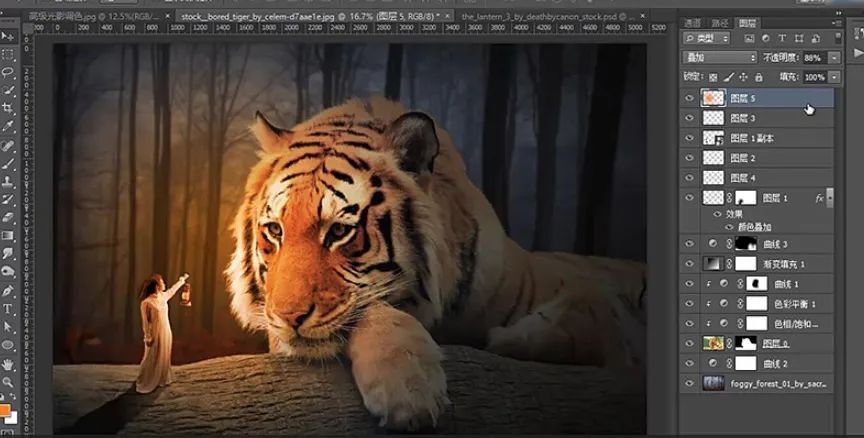
Task: Click the 曲线 1 layer mask thumbnail
Action: (x=758, y=285)
